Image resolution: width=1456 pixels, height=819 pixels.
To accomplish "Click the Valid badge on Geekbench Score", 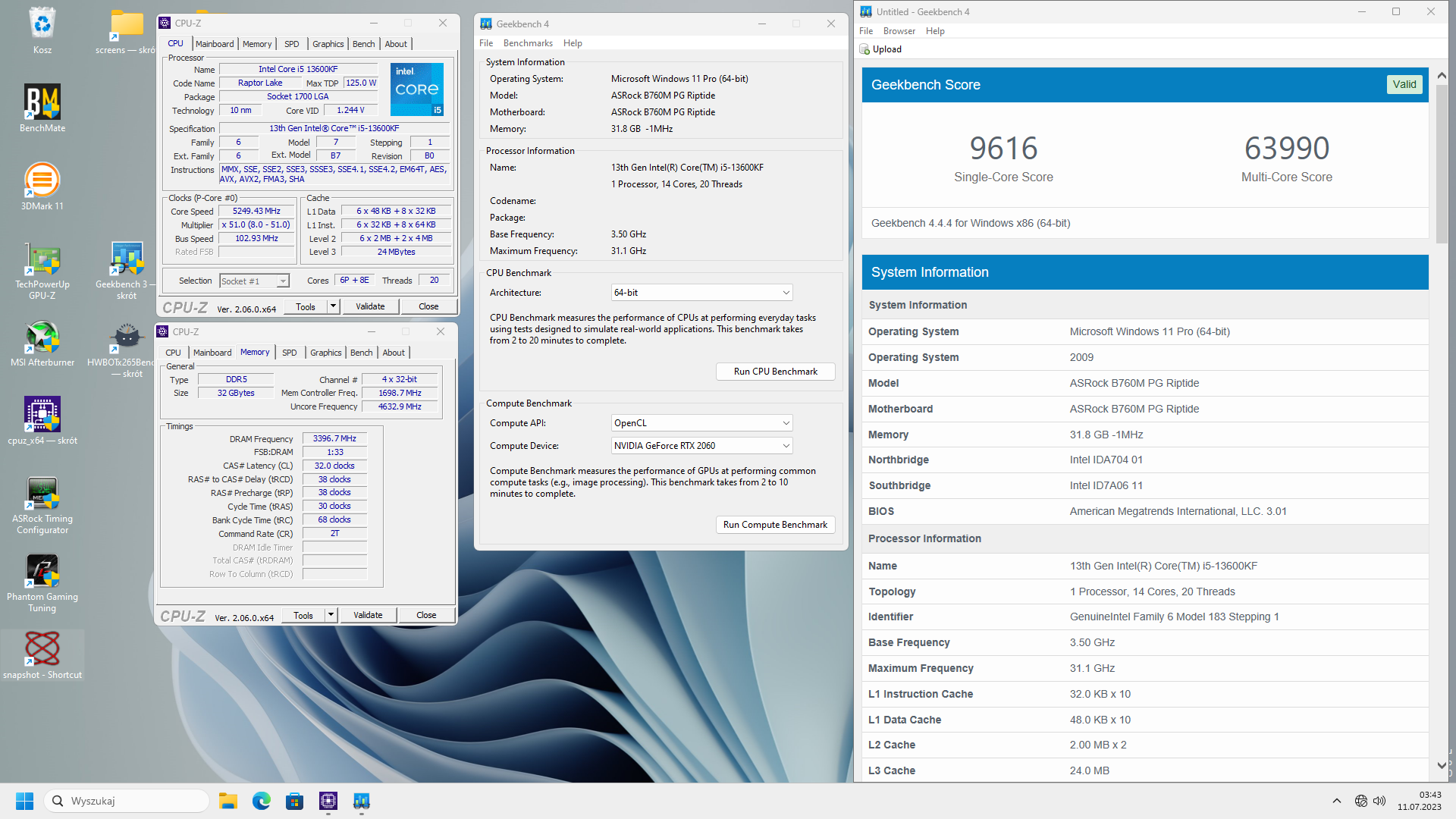I will click(x=1404, y=84).
